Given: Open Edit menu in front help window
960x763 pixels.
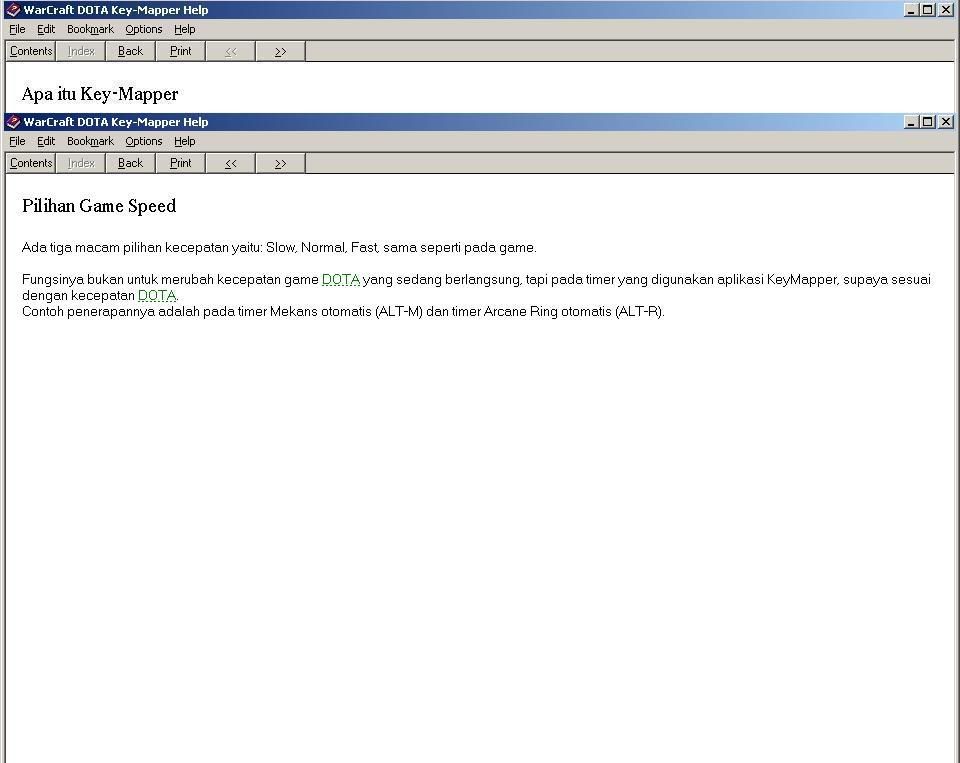Looking at the screenshot, I should pyautogui.click(x=46, y=141).
